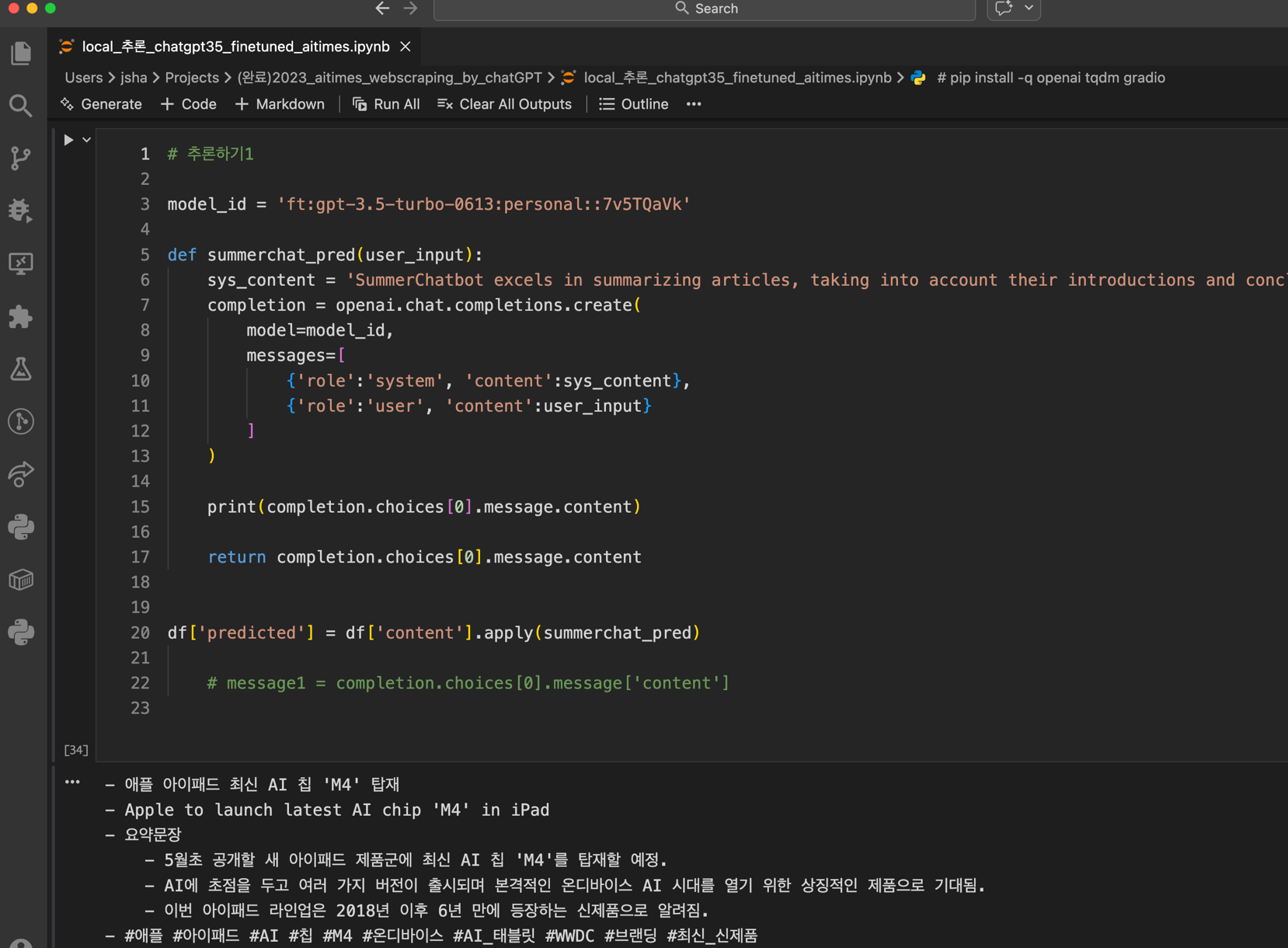This screenshot has width=1288, height=948.
Task: Click Run All in notebook toolbar
Action: pyautogui.click(x=386, y=104)
